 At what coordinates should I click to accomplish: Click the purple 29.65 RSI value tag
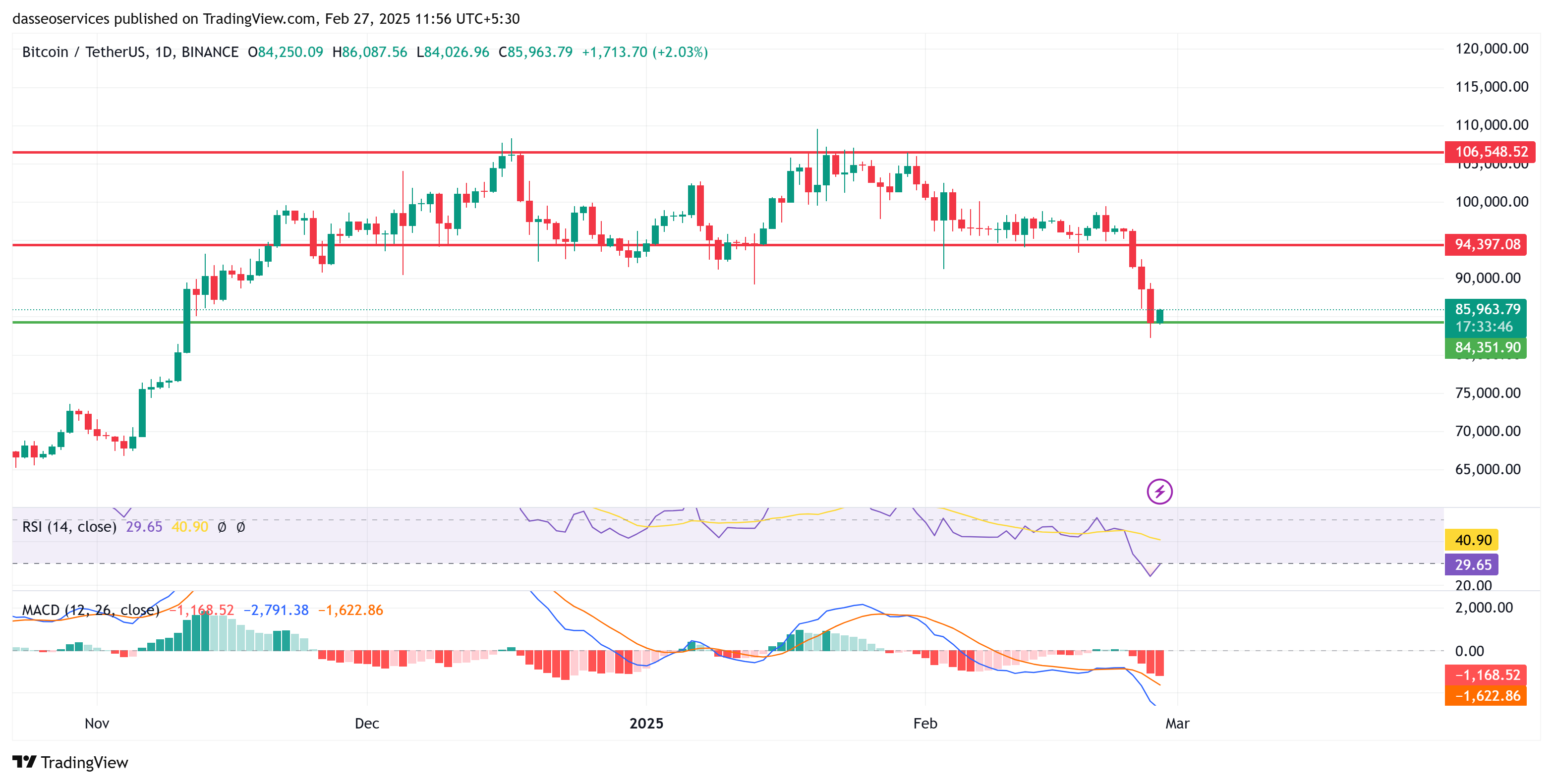coord(1472,564)
